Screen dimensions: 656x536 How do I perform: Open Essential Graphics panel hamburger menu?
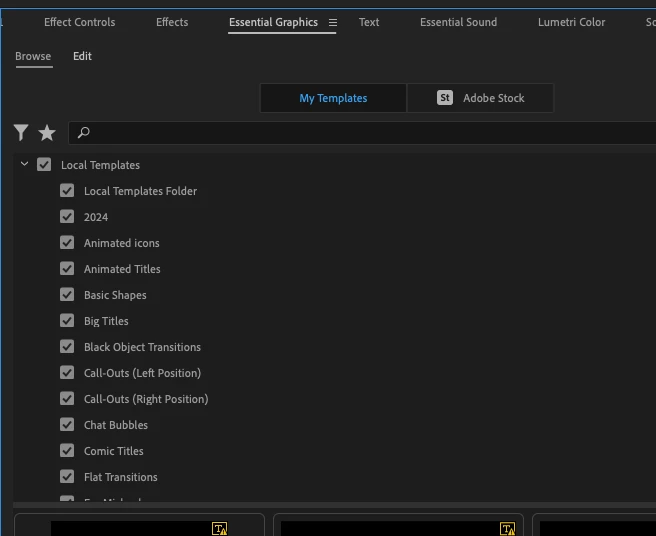click(333, 23)
